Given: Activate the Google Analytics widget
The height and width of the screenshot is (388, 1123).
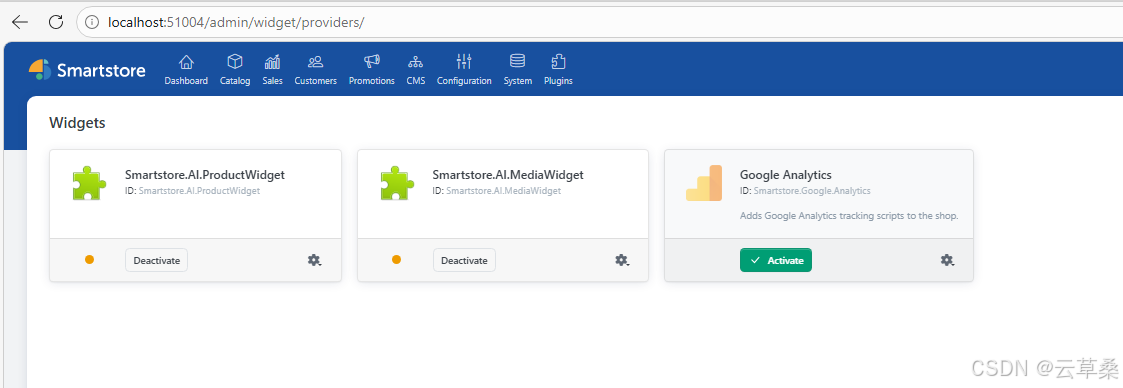Looking at the screenshot, I should 776,260.
